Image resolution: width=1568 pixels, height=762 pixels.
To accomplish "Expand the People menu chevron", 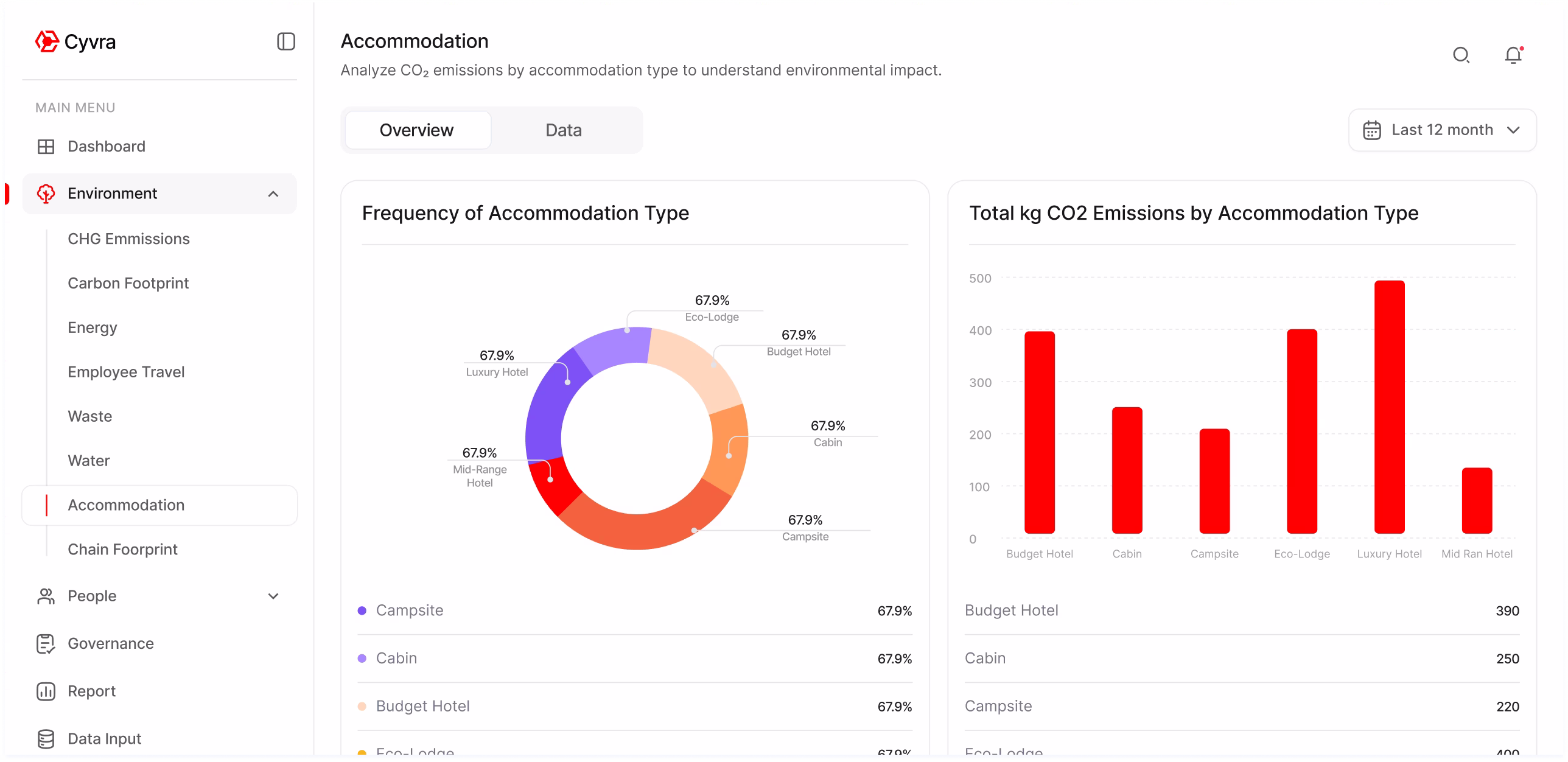I will [273, 596].
